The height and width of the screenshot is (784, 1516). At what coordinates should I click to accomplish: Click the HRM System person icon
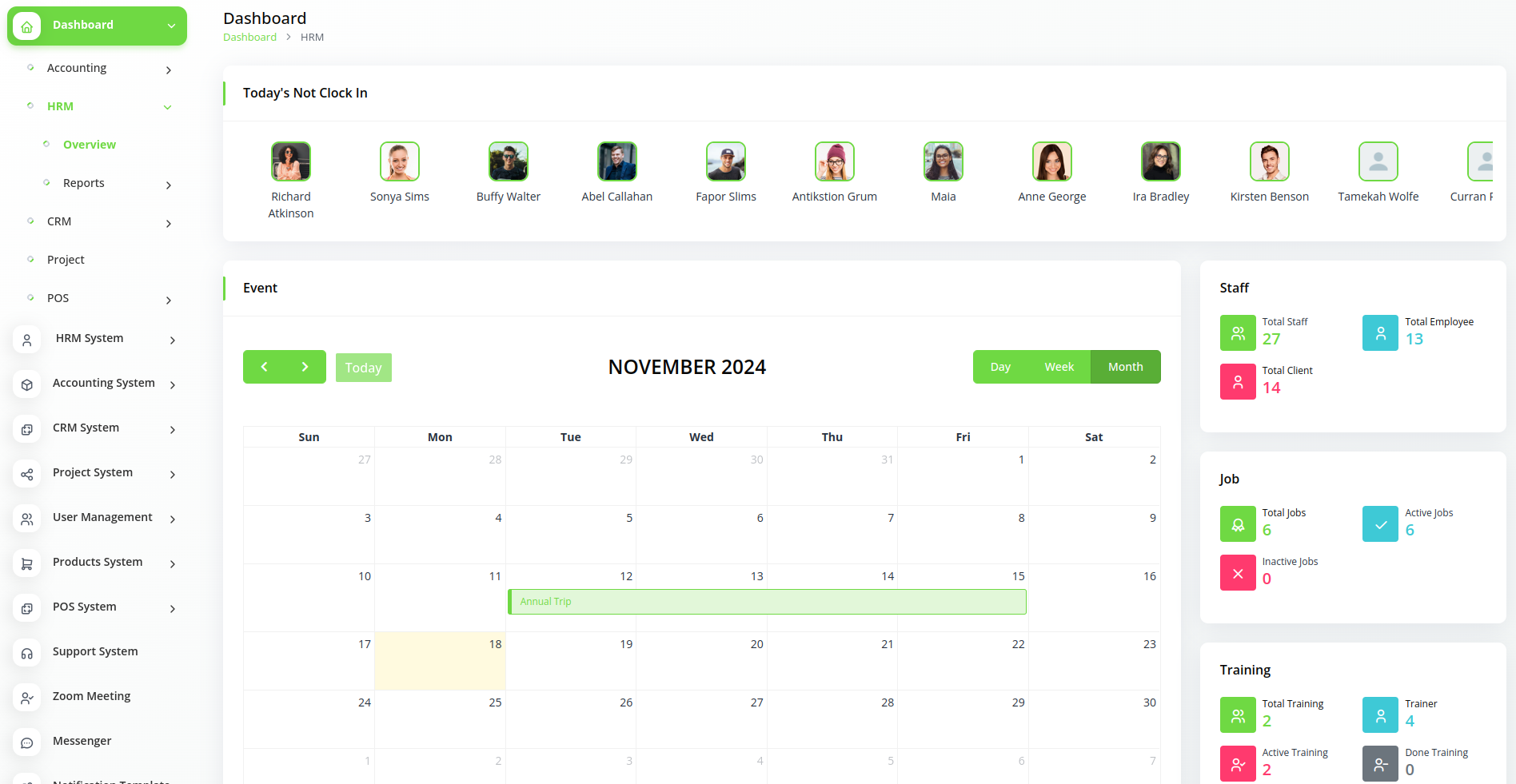point(26,340)
